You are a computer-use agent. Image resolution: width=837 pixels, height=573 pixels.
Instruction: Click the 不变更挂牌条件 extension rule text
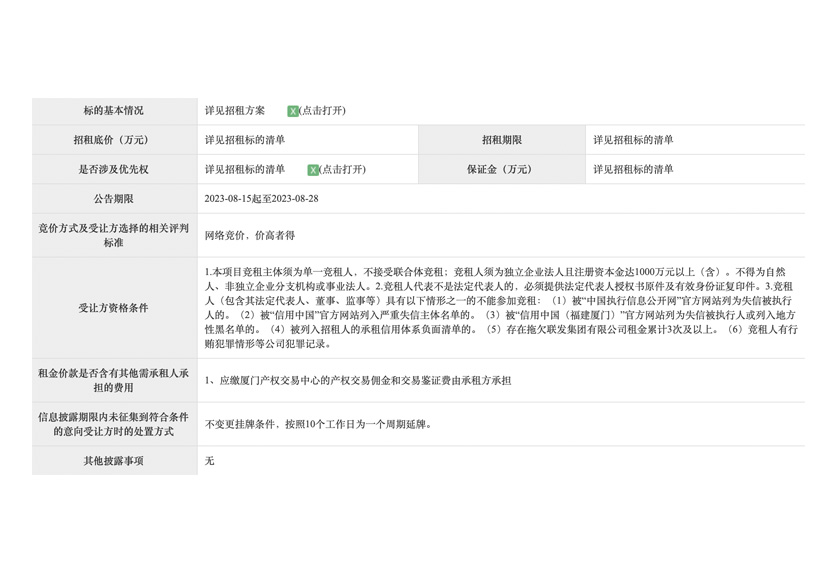[x=318, y=424]
